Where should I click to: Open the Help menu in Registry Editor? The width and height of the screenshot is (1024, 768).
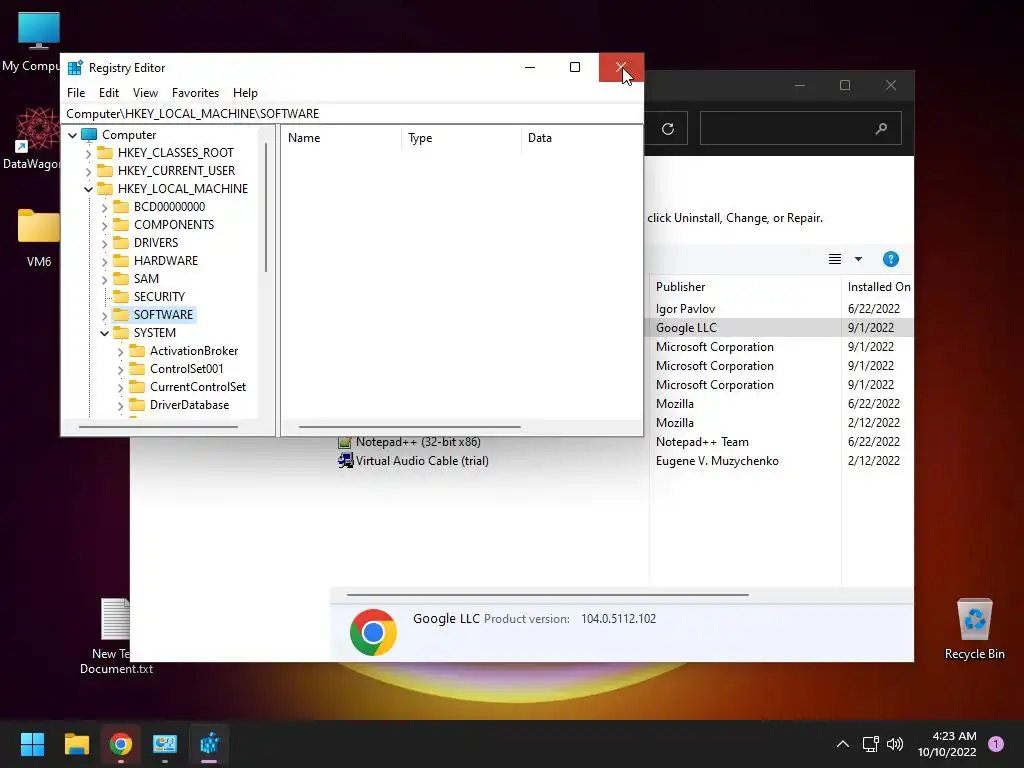(245, 93)
